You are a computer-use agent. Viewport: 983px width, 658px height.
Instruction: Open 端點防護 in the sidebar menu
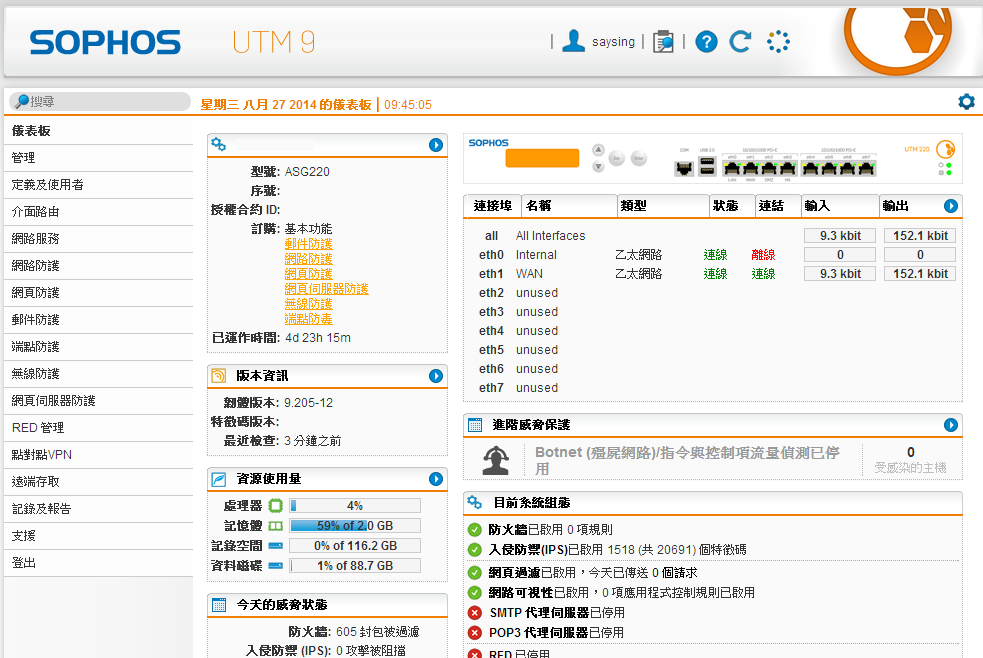[98, 347]
